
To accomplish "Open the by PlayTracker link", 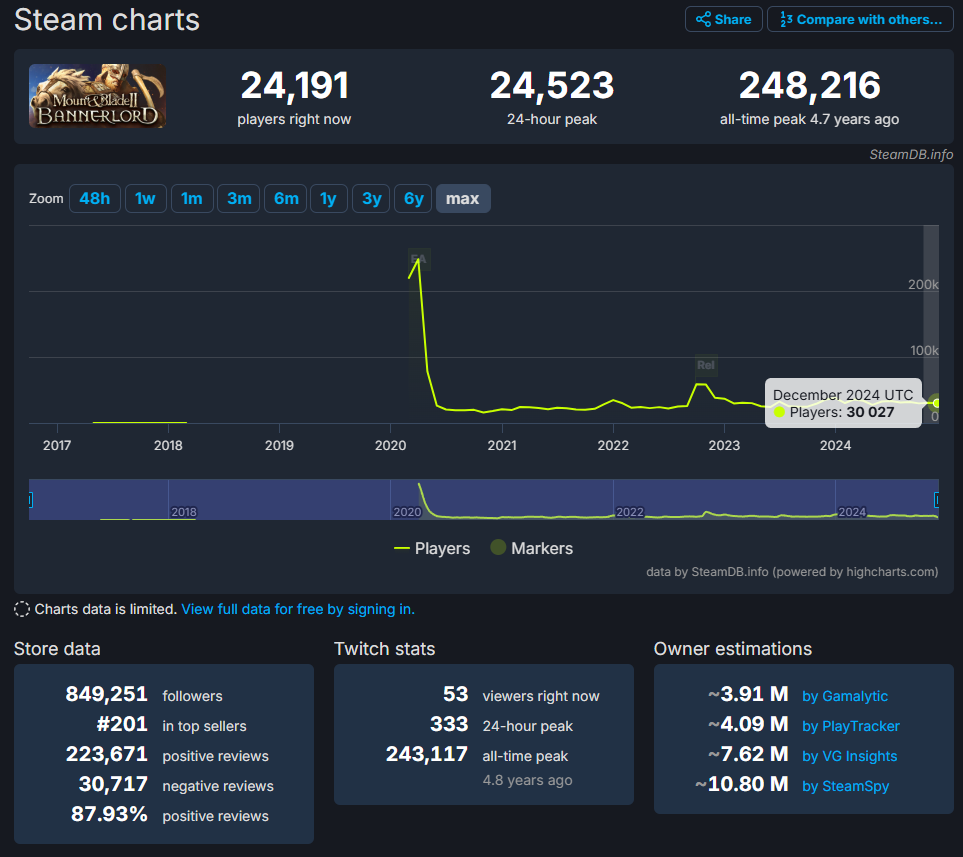I will 851,726.
